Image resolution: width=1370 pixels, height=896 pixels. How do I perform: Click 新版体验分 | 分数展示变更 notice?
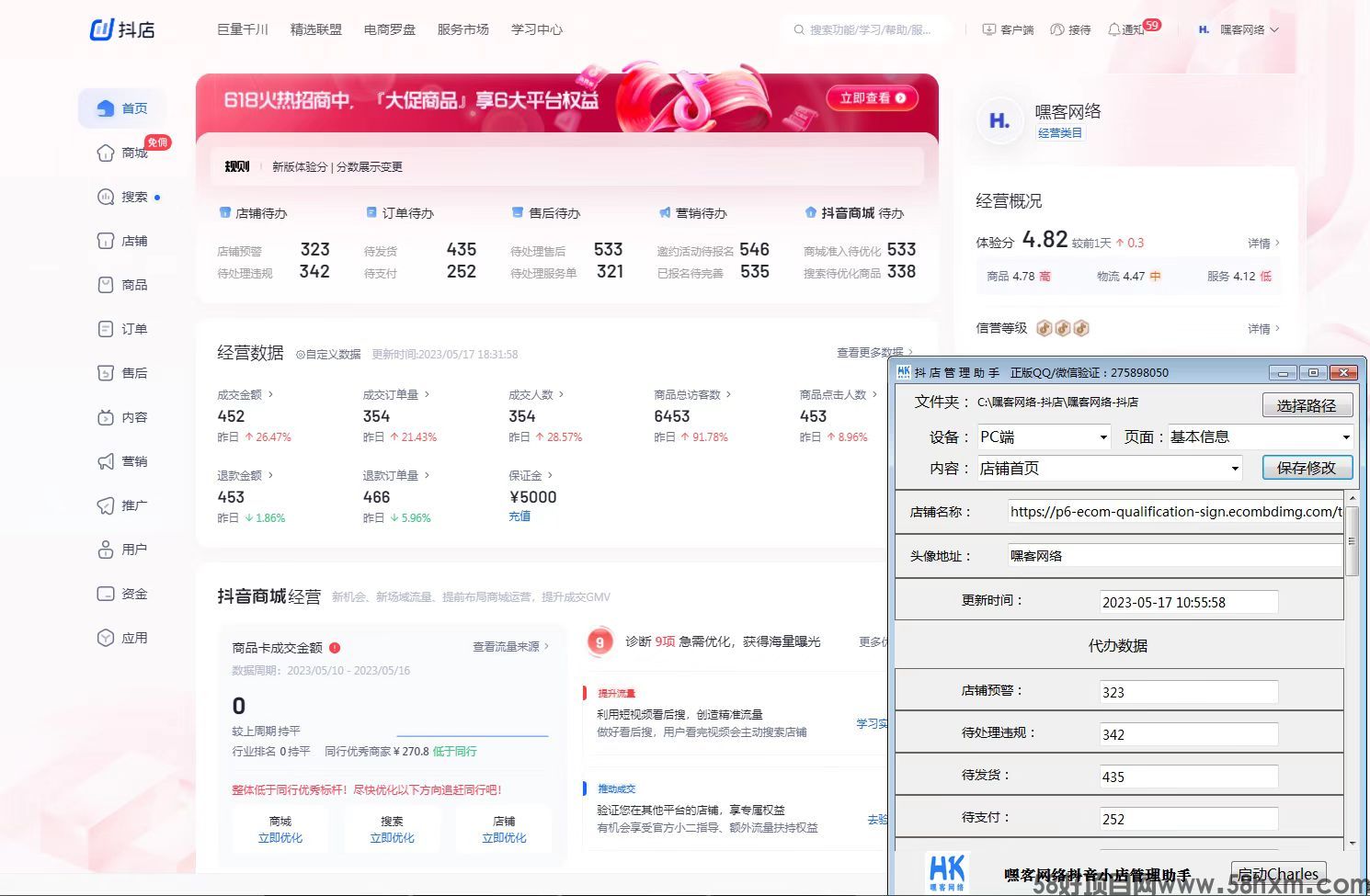point(337,166)
